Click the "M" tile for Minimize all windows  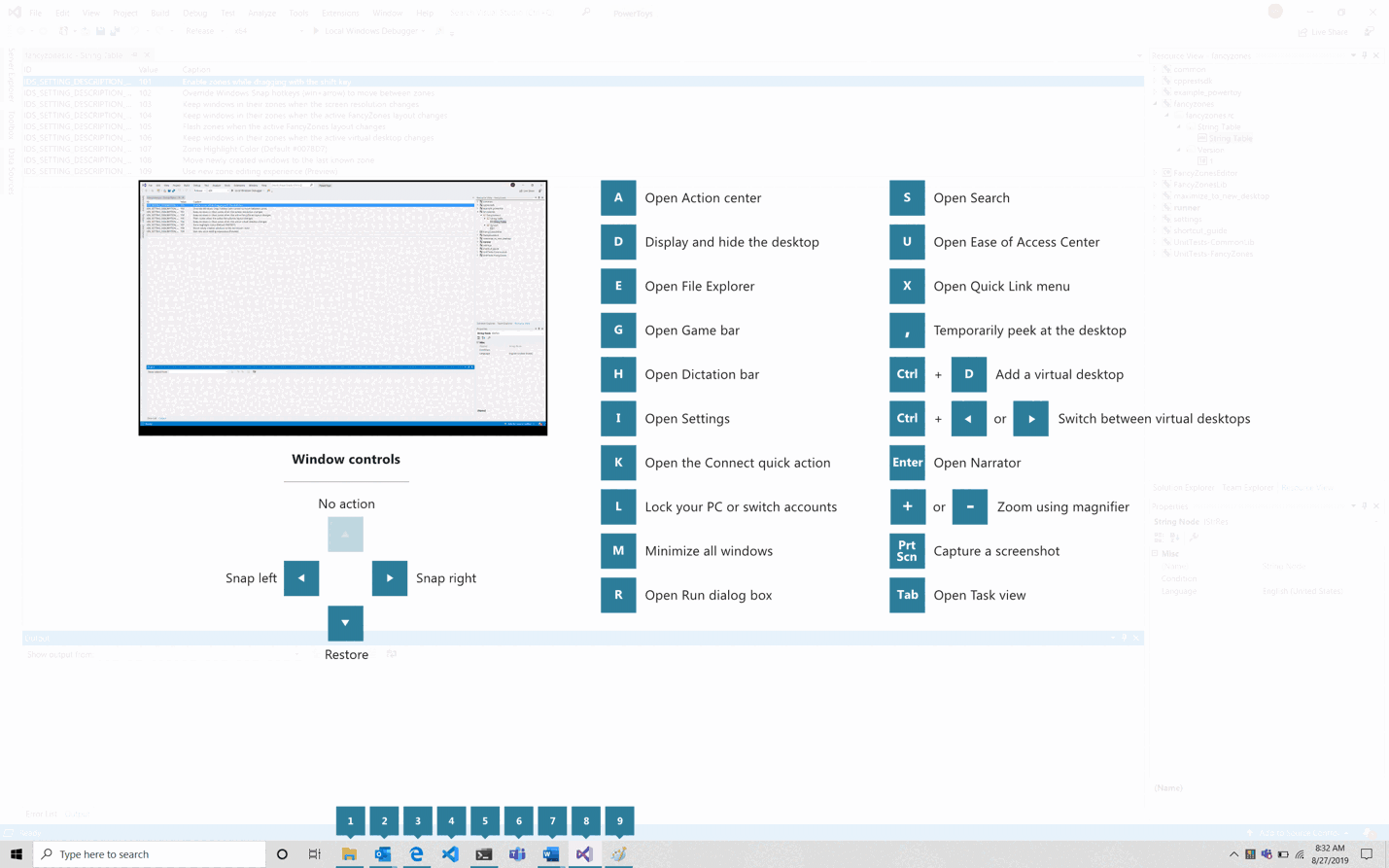[618, 551]
